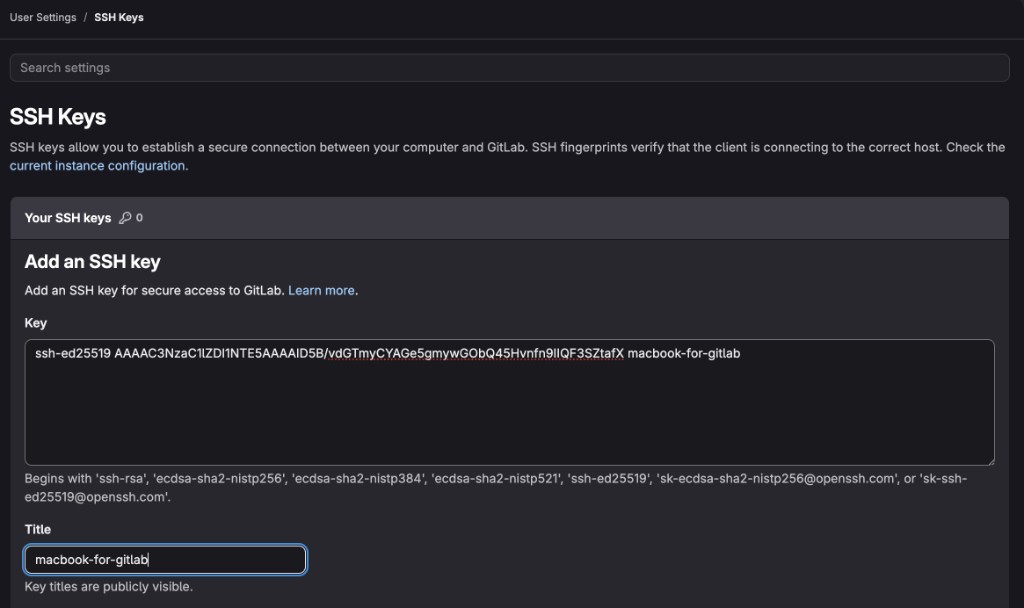Screen dimensions: 1024x608
Task: Click the "SSH Keys" page title
Action: point(56,117)
